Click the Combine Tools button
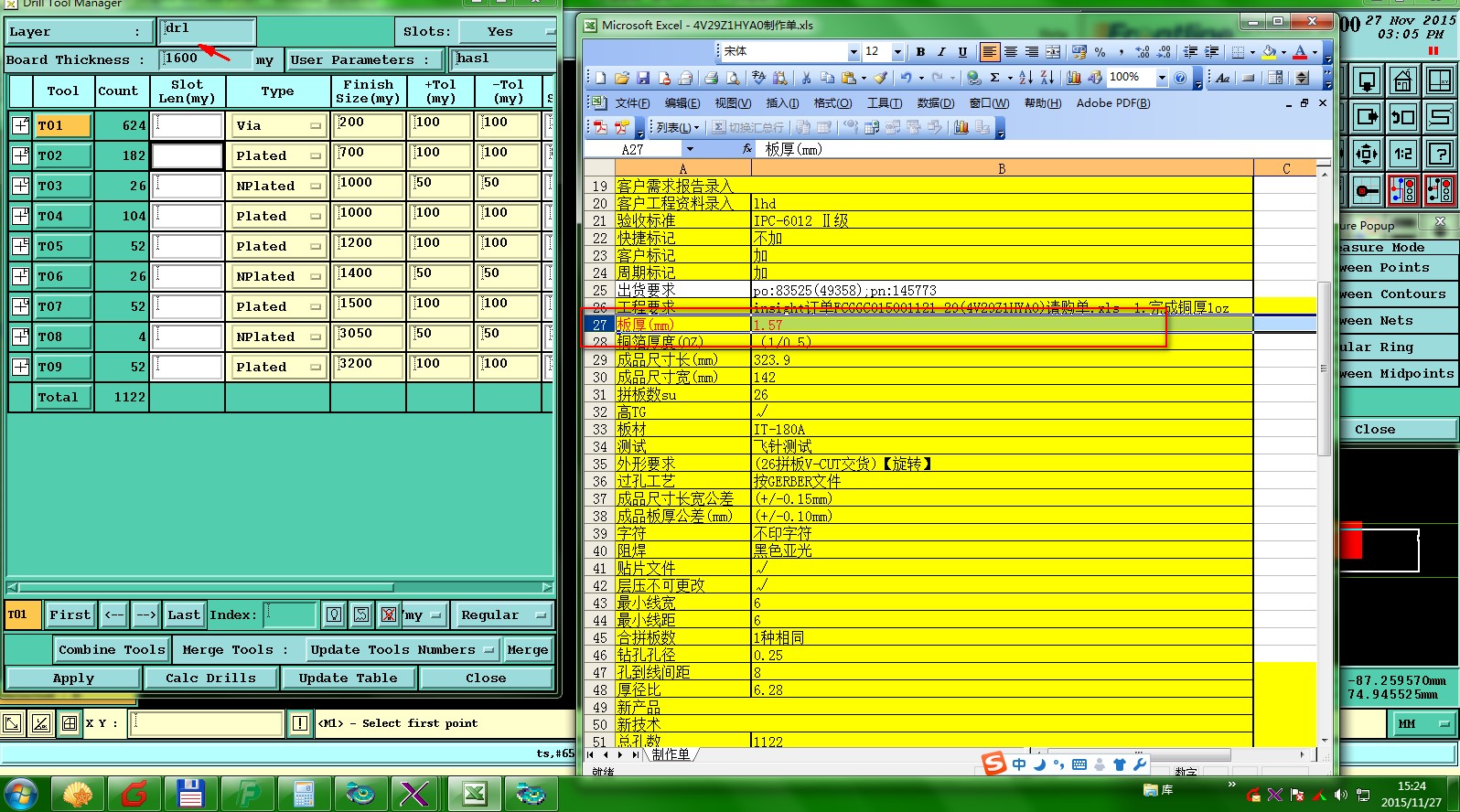The image size is (1460, 812). 112,649
